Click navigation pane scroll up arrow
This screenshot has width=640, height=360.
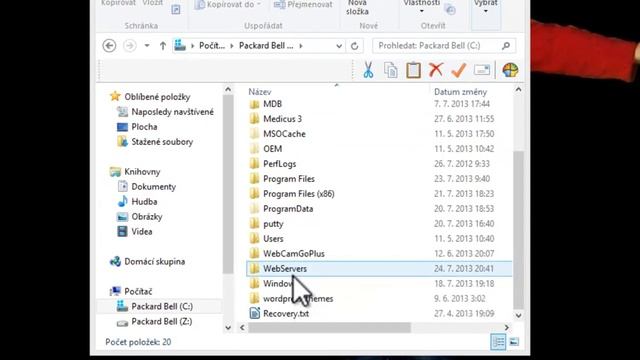click(x=228, y=89)
